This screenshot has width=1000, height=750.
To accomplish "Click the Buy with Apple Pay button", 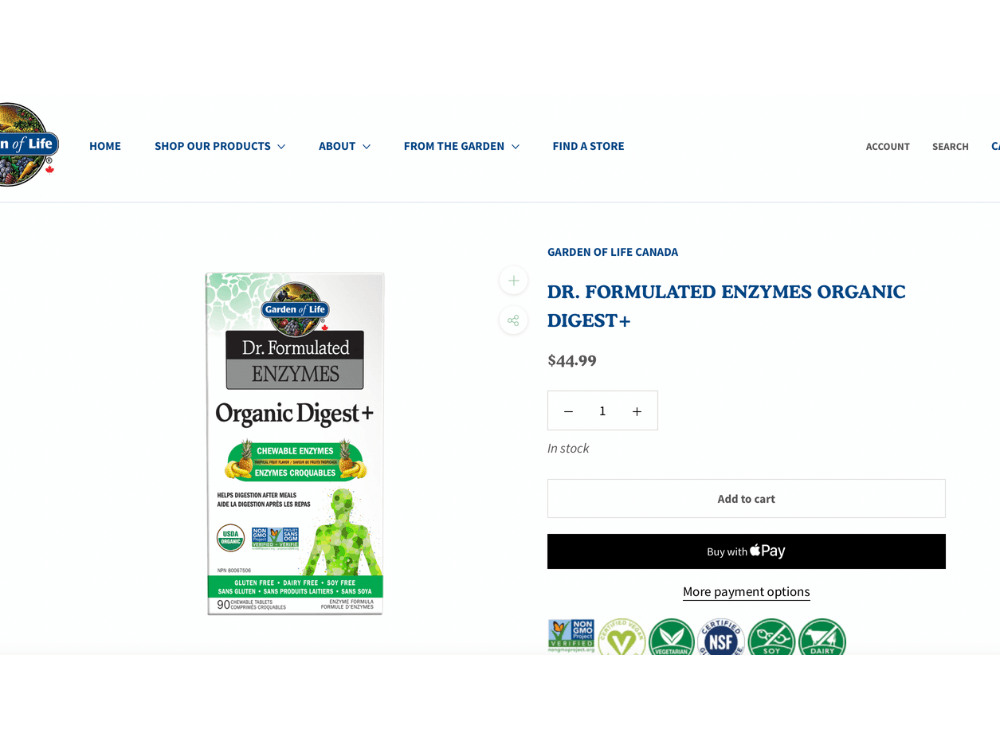I will click(x=746, y=551).
